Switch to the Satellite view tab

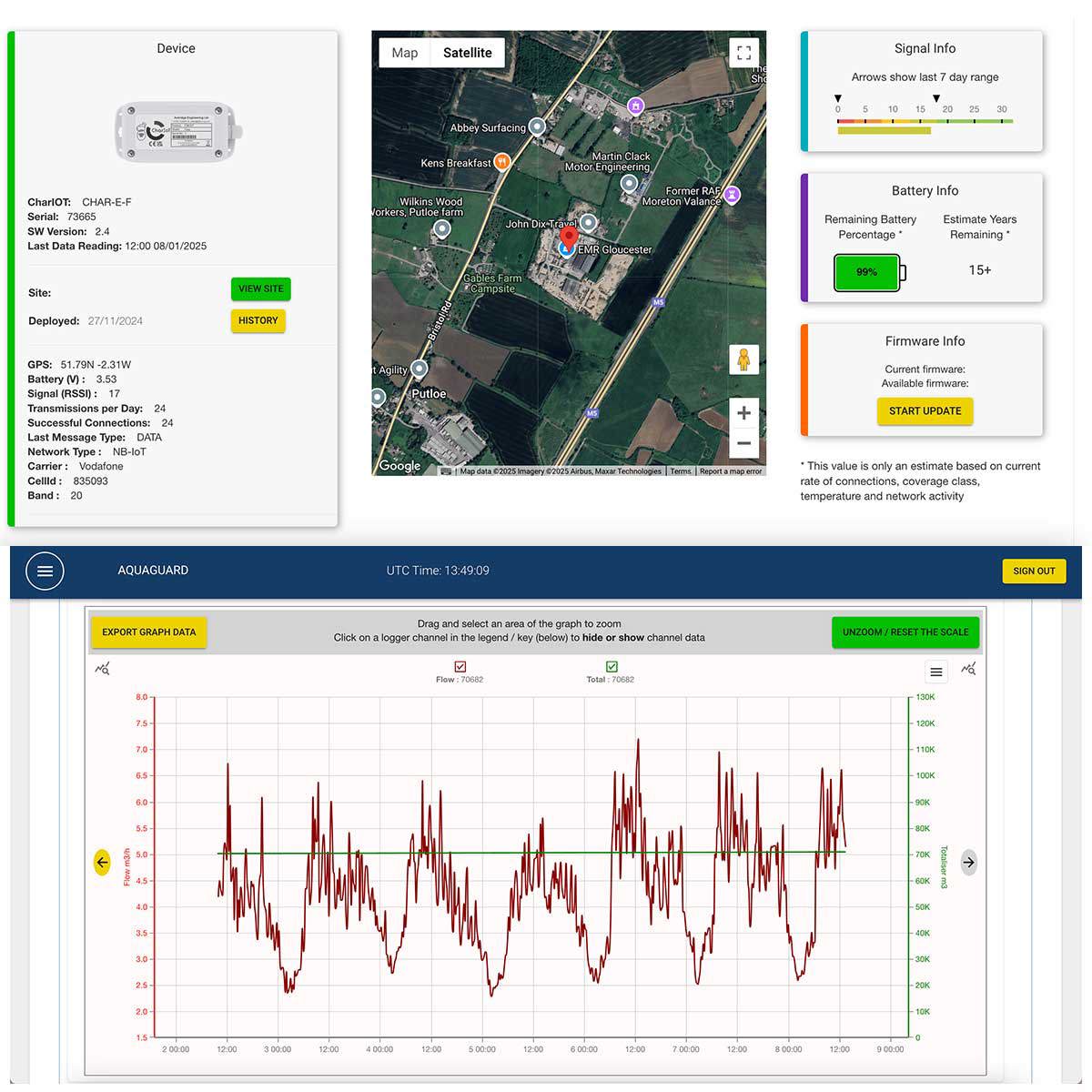coord(467,53)
